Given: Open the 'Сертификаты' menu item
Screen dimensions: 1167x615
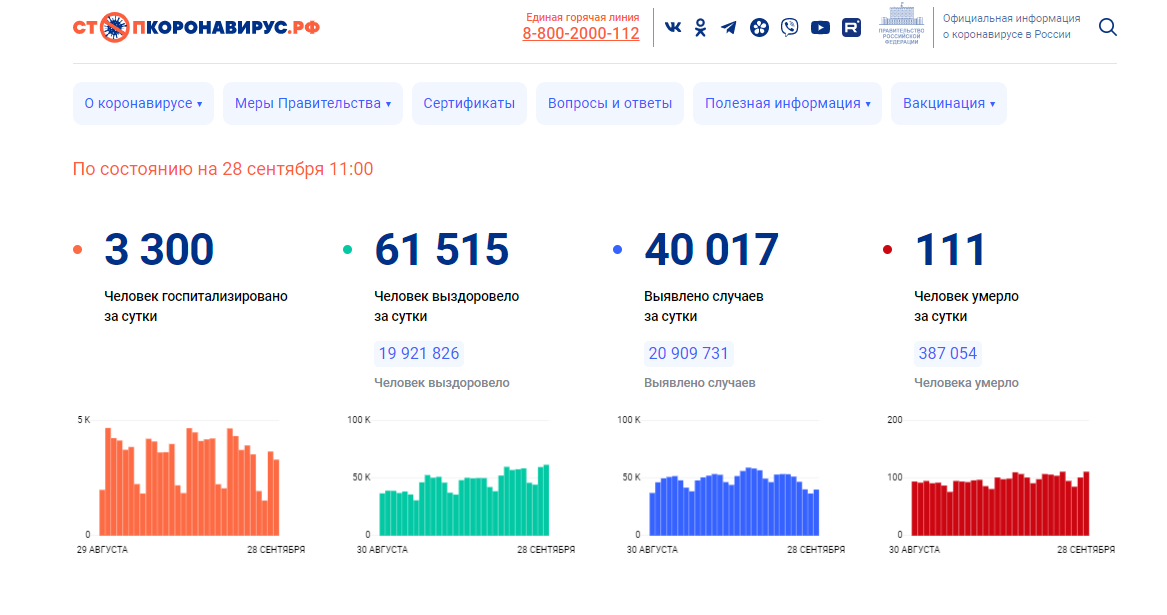Looking at the screenshot, I should point(469,103).
